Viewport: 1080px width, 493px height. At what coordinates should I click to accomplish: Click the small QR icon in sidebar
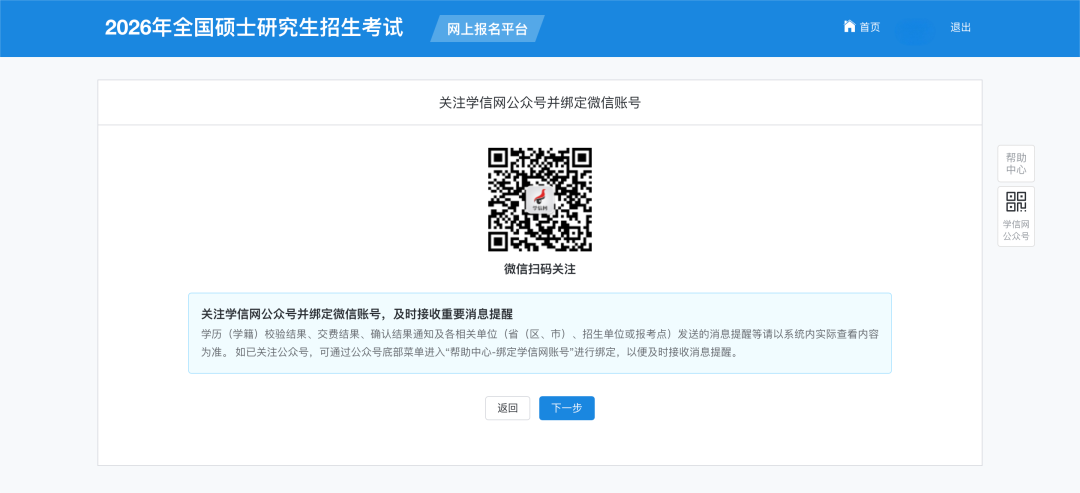(x=1016, y=202)
